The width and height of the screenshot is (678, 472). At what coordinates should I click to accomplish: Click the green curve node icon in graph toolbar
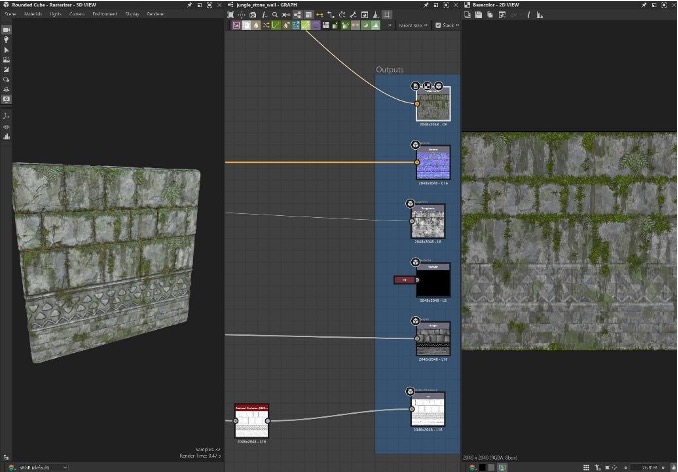[x=276, y=25]
